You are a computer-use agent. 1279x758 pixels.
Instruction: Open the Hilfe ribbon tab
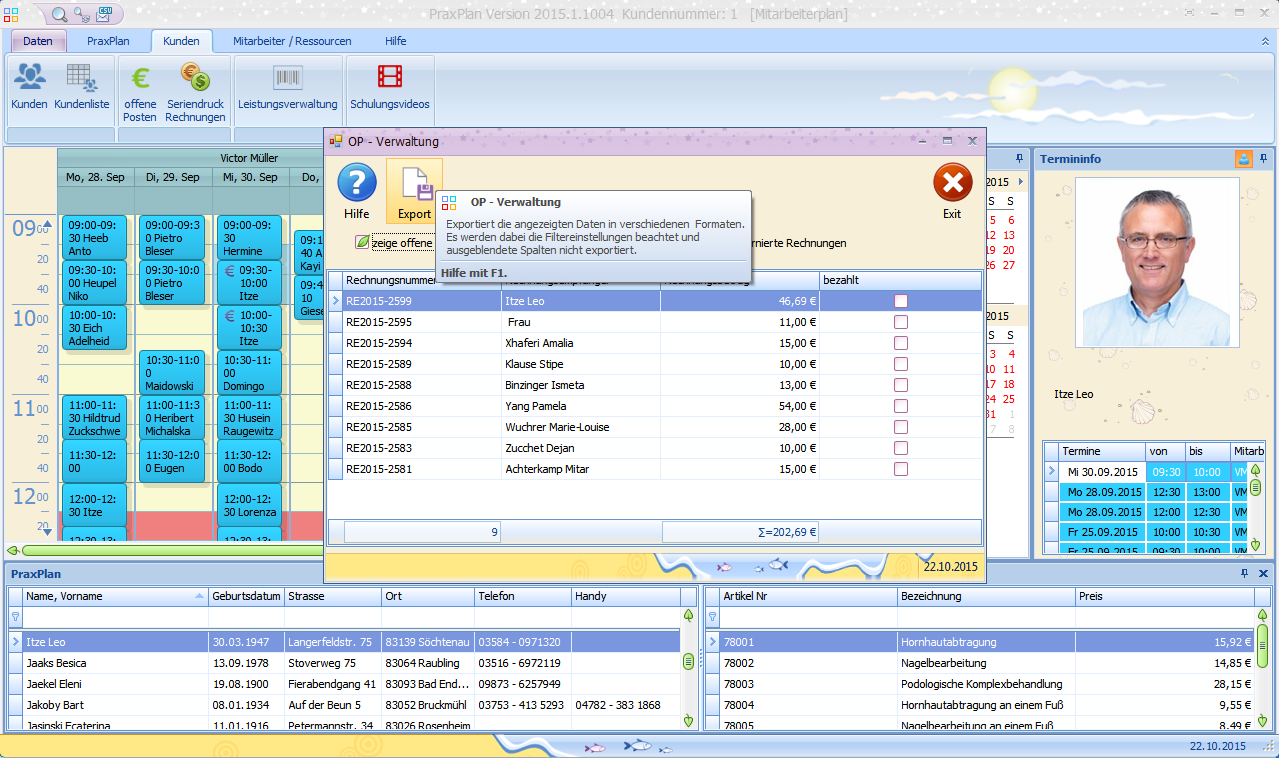coord(396,41)
